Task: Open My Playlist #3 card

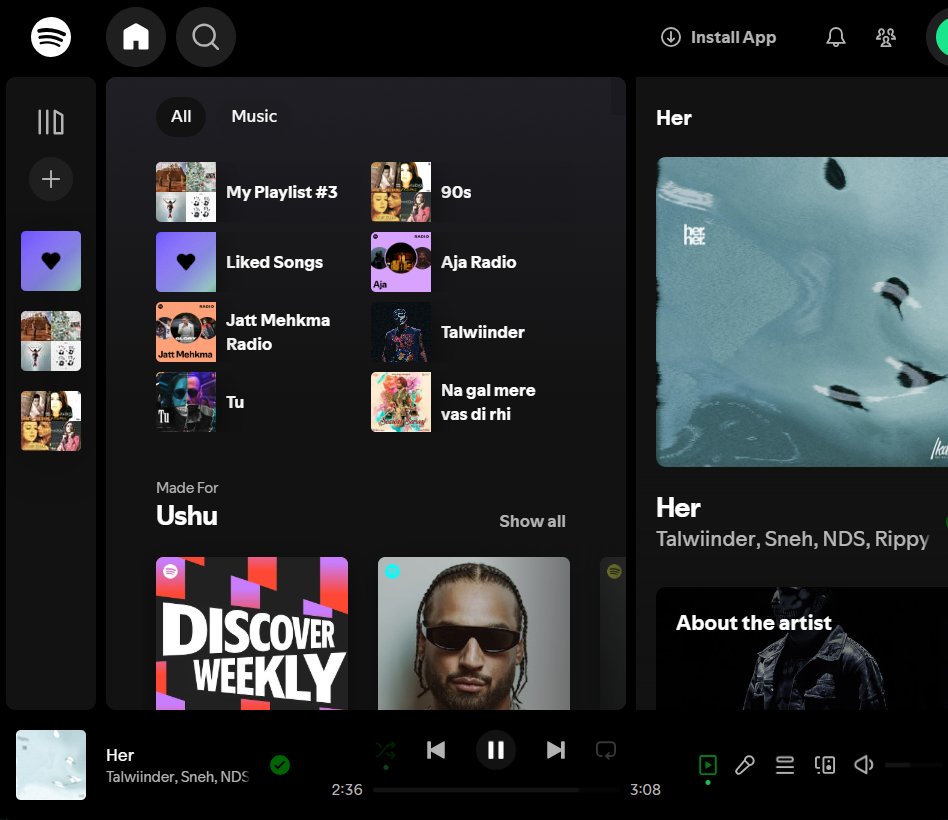Action: point(260,192)
